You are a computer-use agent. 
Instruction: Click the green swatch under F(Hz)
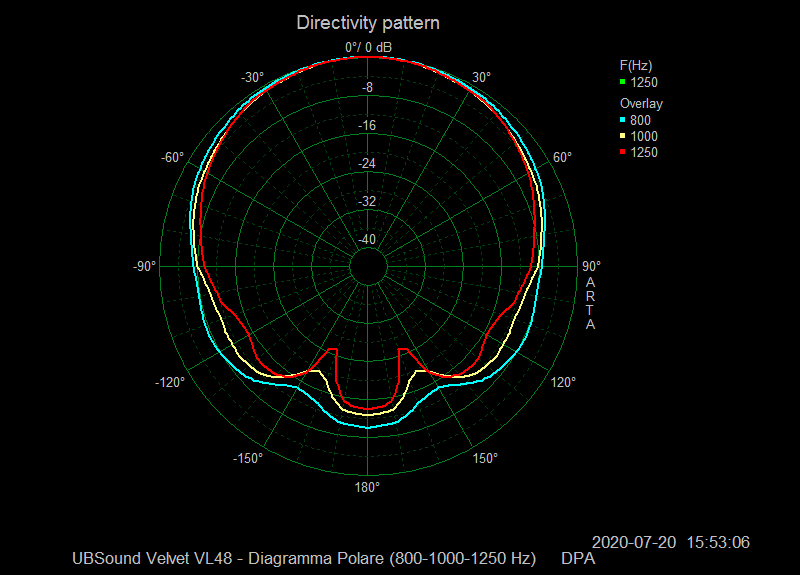click(x=622, y=82)
